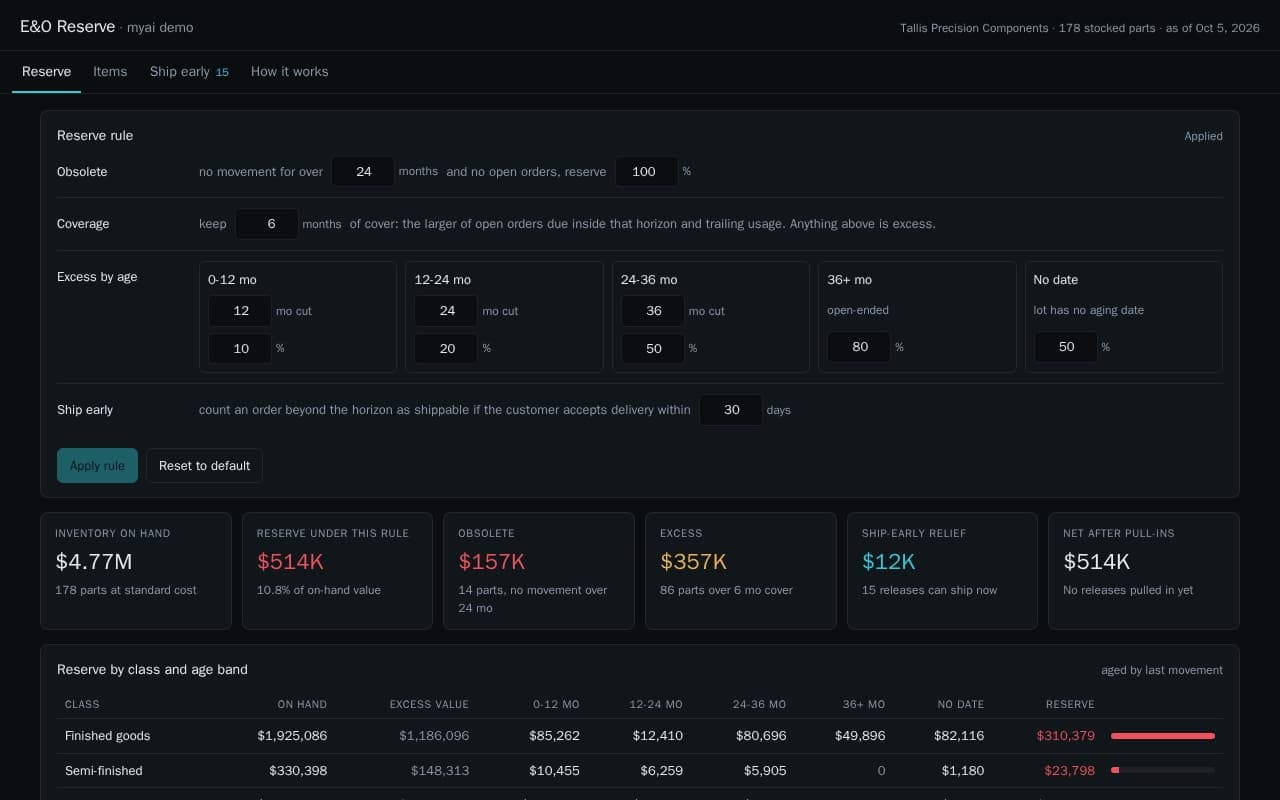
Task: Edit obsolete reserve percent field showing 100
Action: [646, 172]
